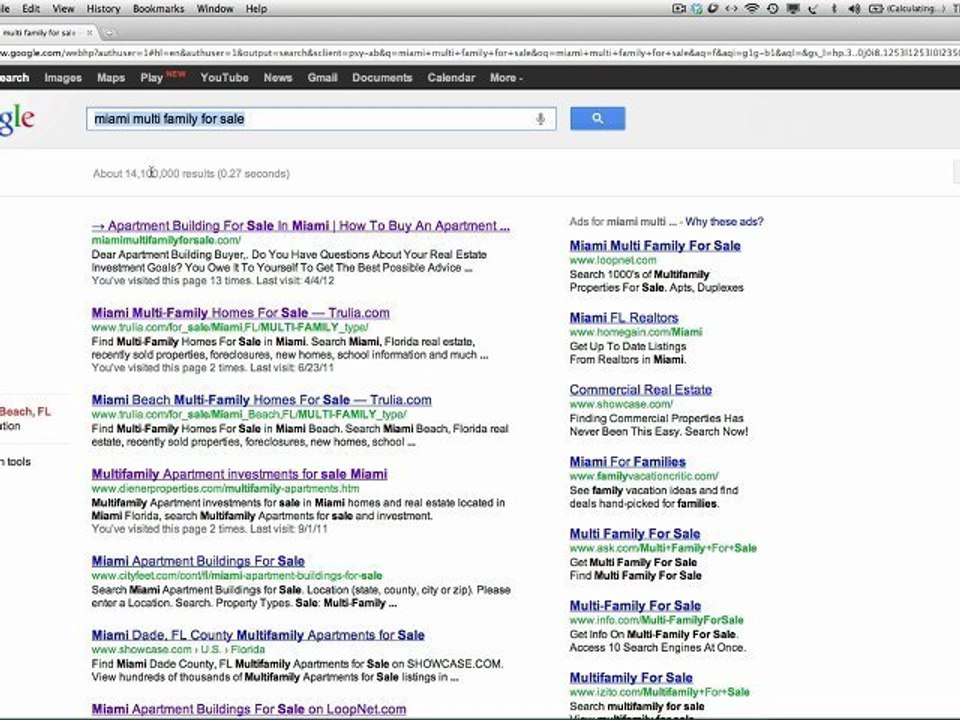Close the 'multi family for sale' tab

[x=89, y=32]
